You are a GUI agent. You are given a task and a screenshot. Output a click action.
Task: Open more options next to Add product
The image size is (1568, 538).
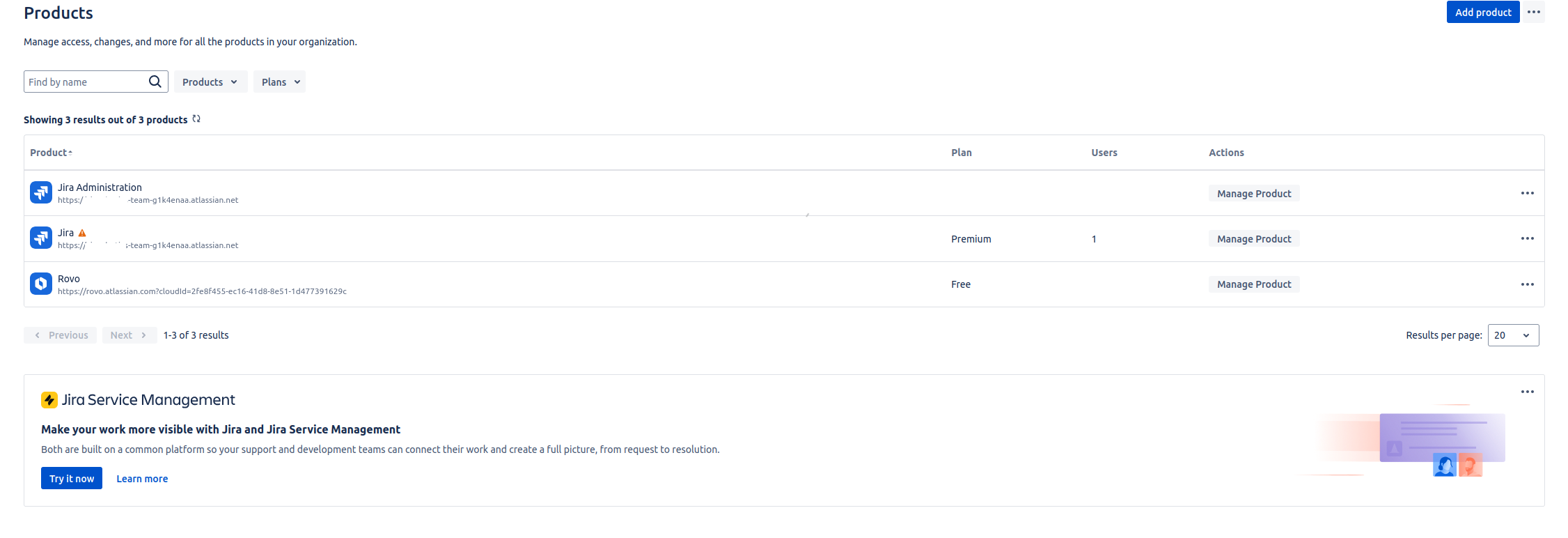click(1534, 12)
